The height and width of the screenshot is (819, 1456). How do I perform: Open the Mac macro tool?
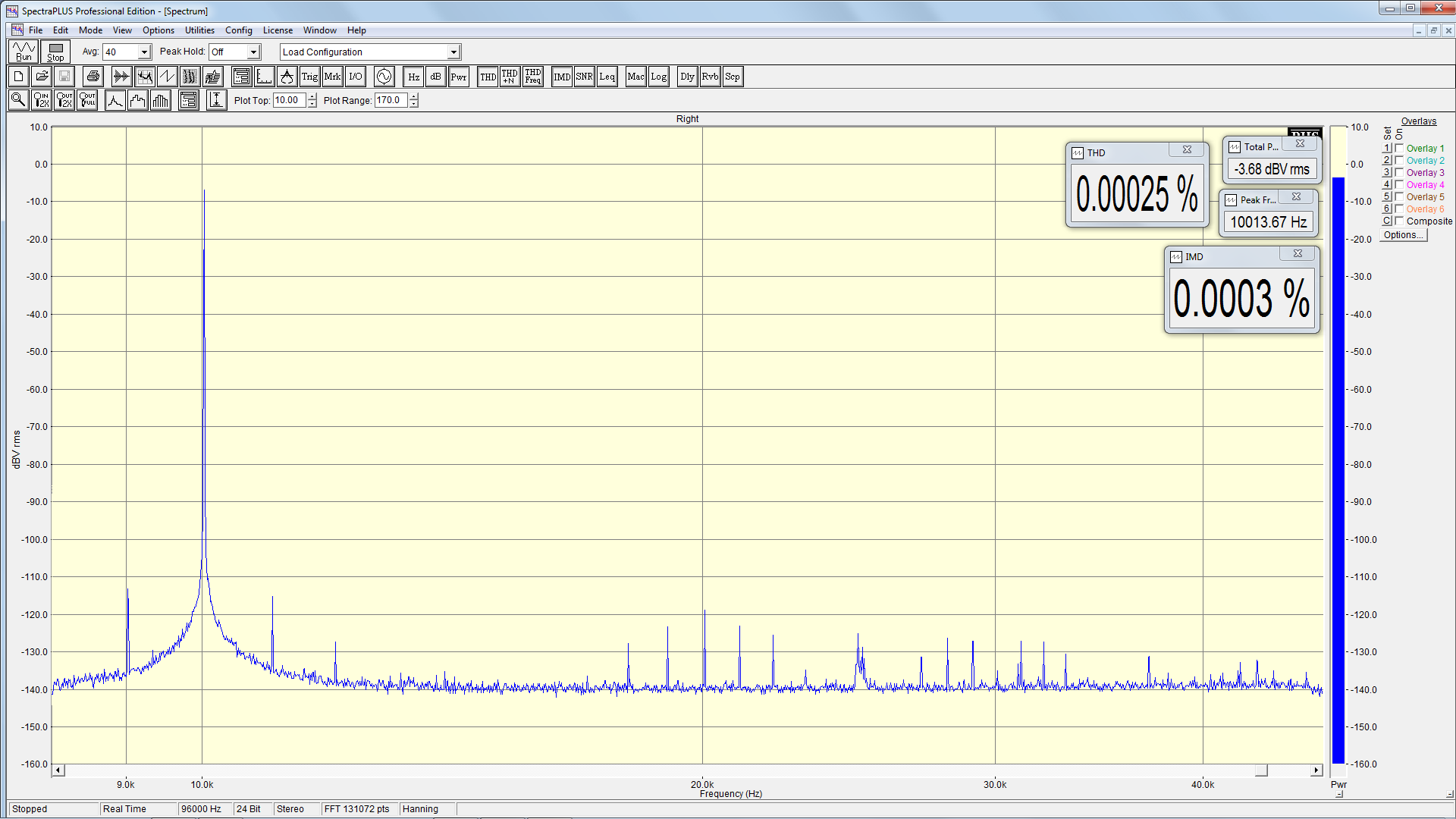[x=635, y=77]
